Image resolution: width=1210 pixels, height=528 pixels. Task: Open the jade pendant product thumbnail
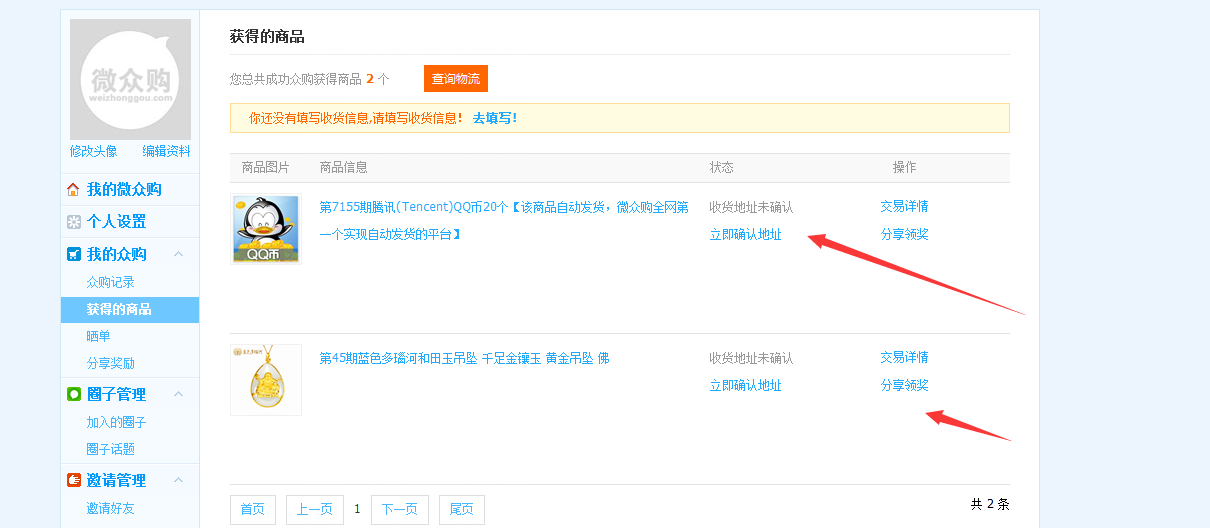click(266, 380)
